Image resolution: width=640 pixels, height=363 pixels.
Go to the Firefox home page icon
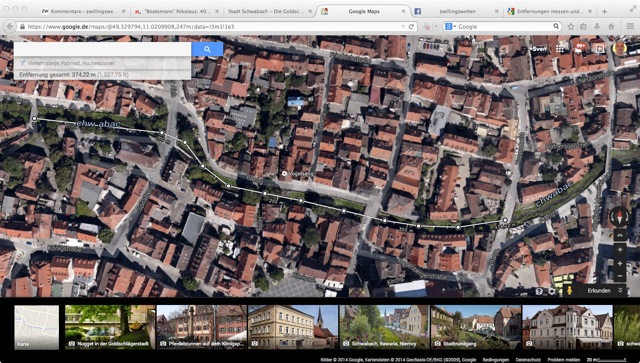(611, 27)
